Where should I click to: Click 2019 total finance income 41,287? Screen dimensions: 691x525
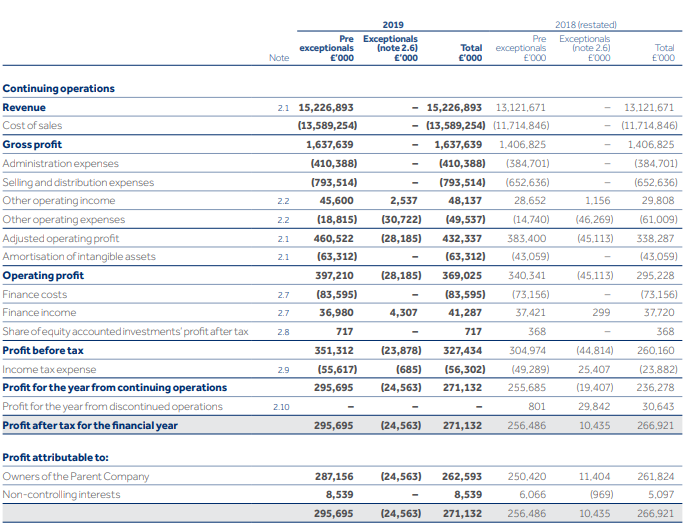pos(465,313)
